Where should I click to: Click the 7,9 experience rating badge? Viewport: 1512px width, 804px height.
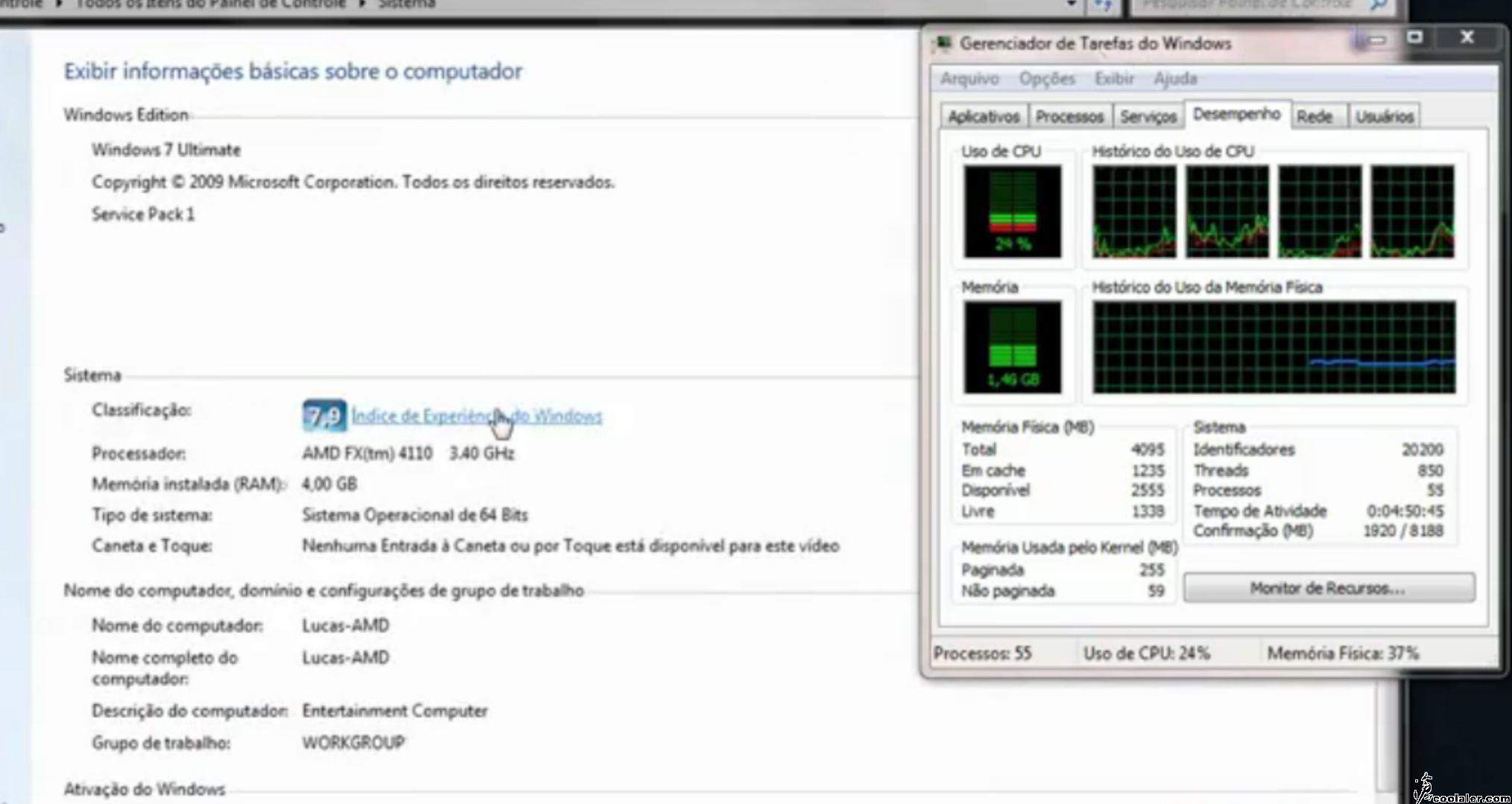pos(324,416)
